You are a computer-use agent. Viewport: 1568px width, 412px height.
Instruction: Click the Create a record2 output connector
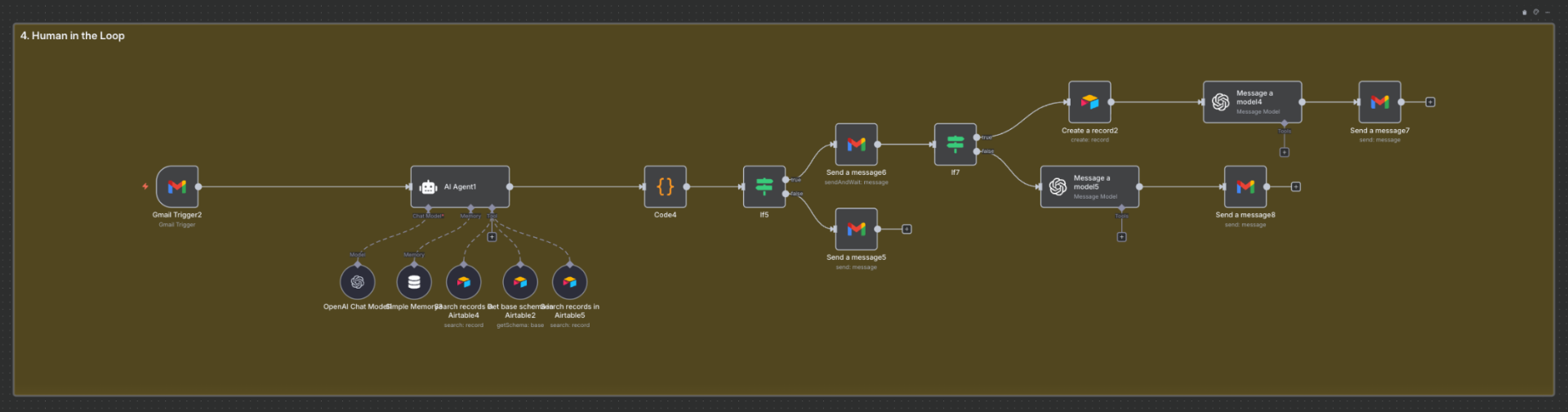coord(1111,102)
